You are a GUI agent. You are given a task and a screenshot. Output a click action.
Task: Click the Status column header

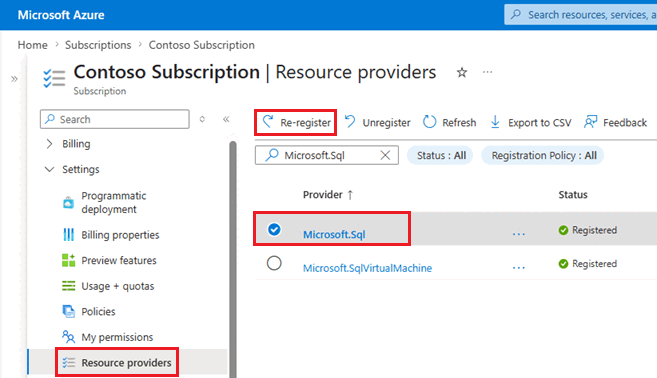tap(573, 194)
